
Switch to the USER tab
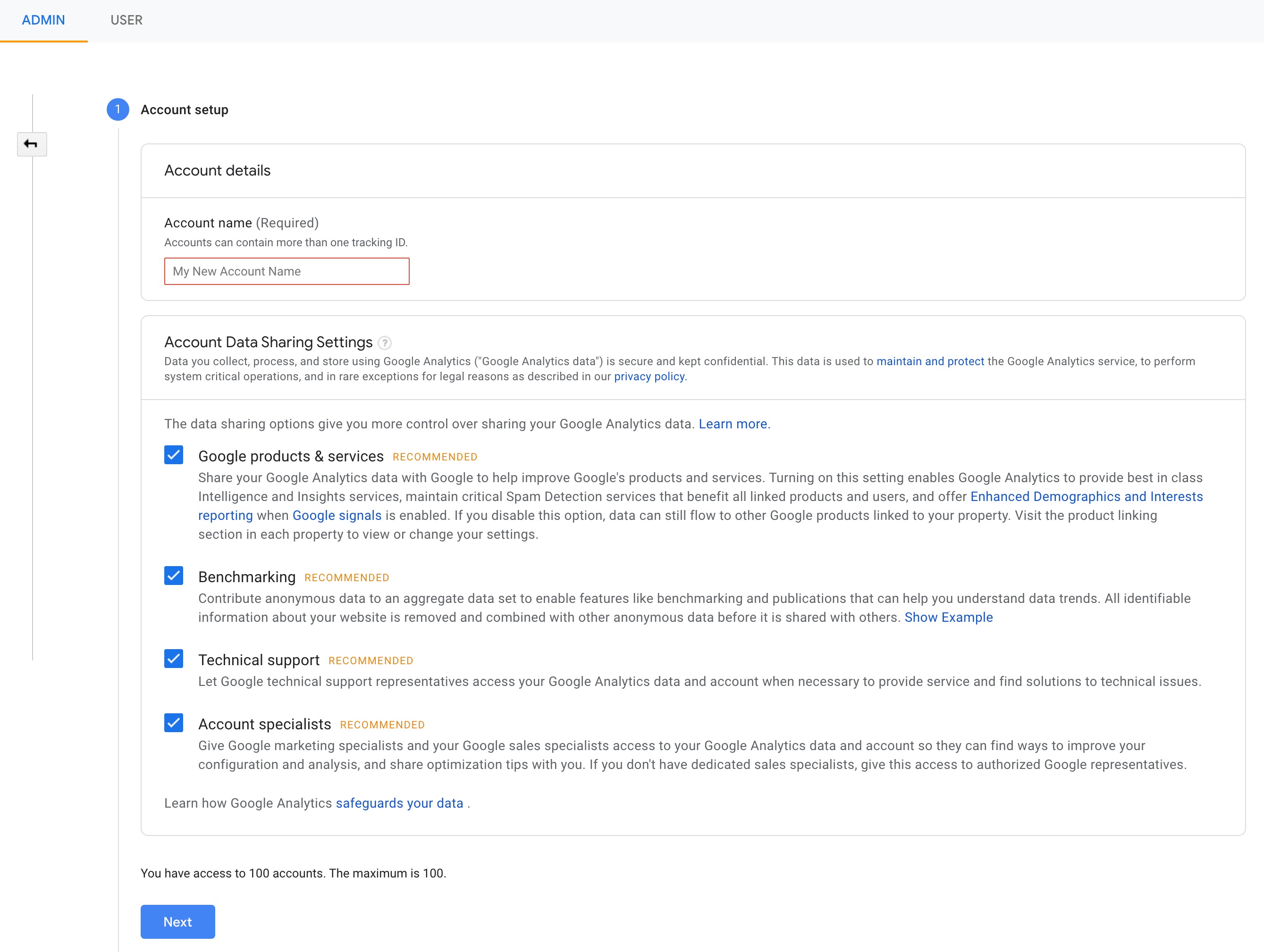[x=126, y=20]
